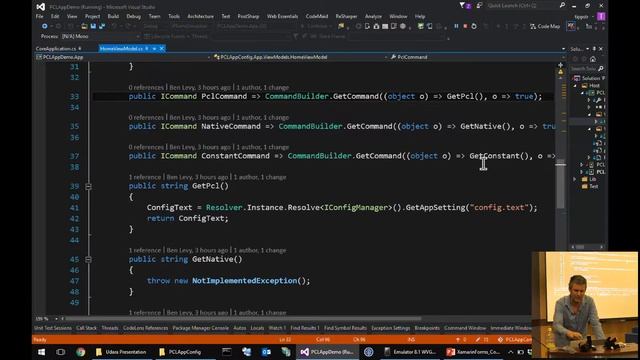Open the Command Window tab
This screenshot has height=360, width=640.
tap(465, 328)
